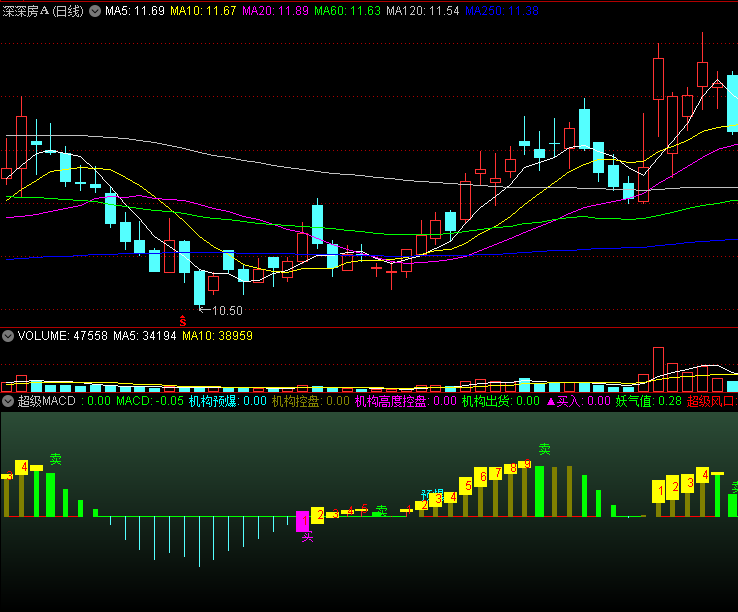Select the MA120: 11.54 label
This screenshot has height=612, width=738.
pyautogui.click(x=423, y=11)
